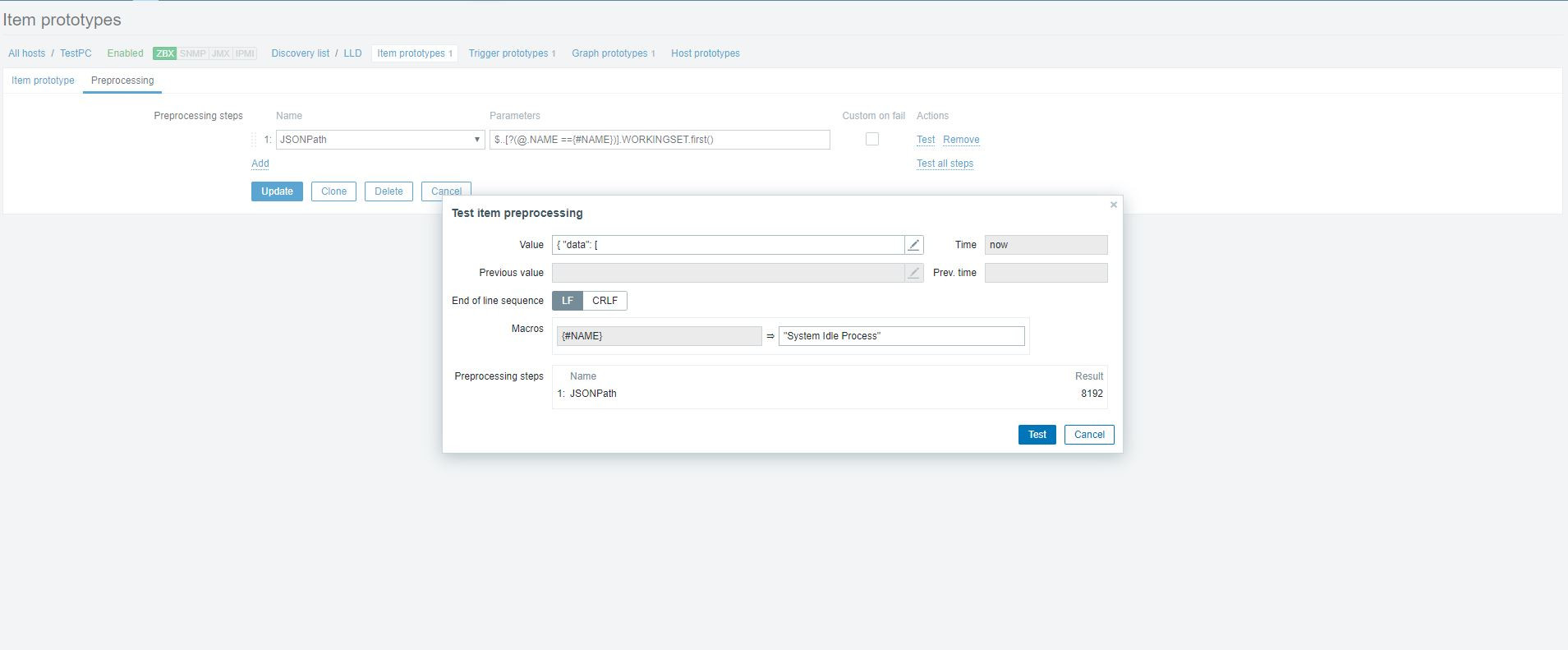1568x650 pixels.
Task: Close the Test item preprocessing dialog
Action: coord(1114,205)
